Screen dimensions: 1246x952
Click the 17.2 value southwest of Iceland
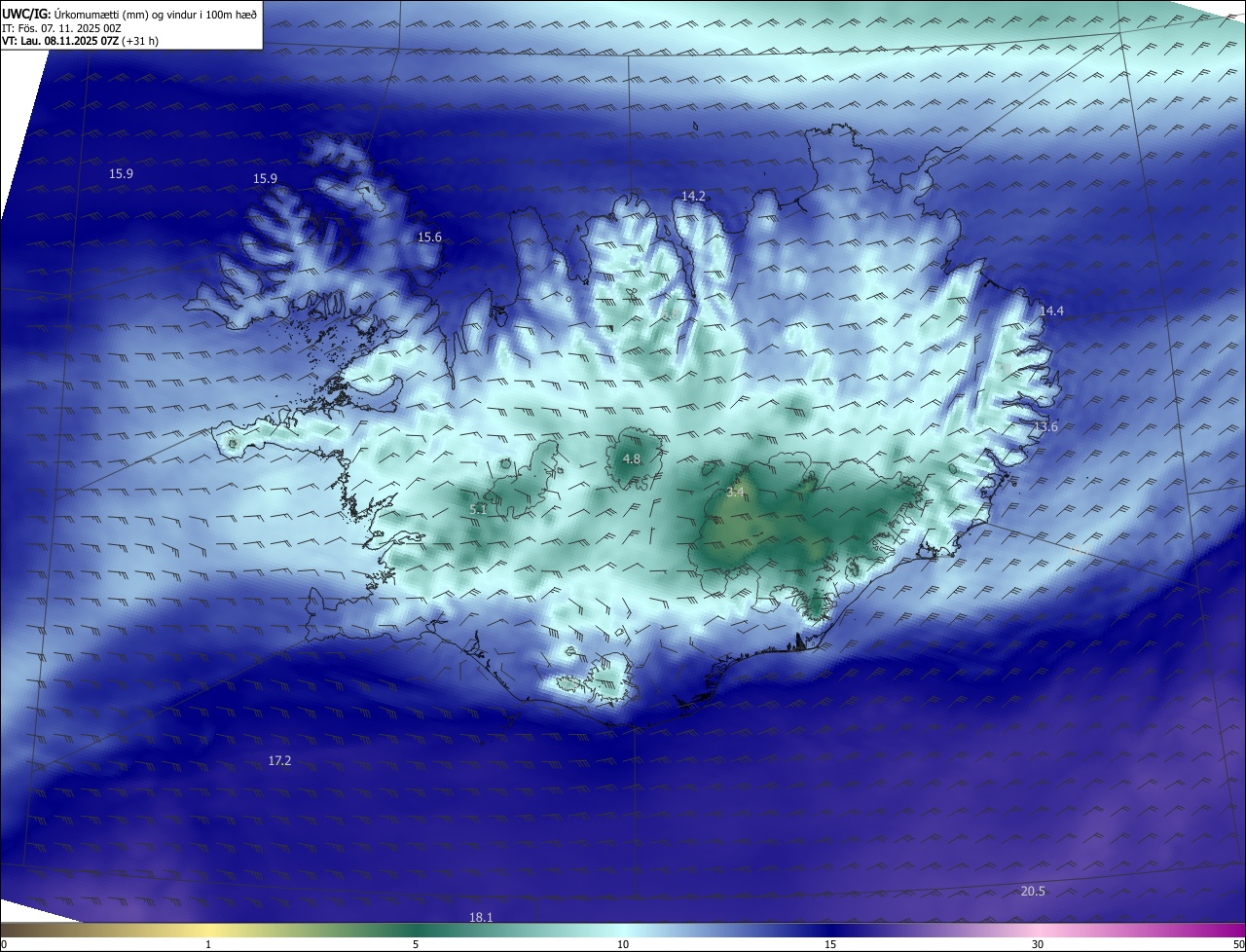[279, 761]
